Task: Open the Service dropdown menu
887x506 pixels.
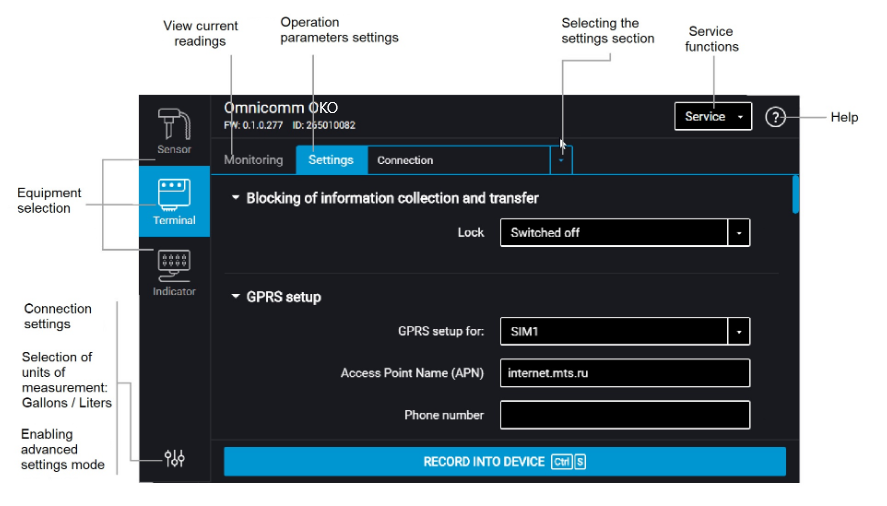Action: coord(713,117)
